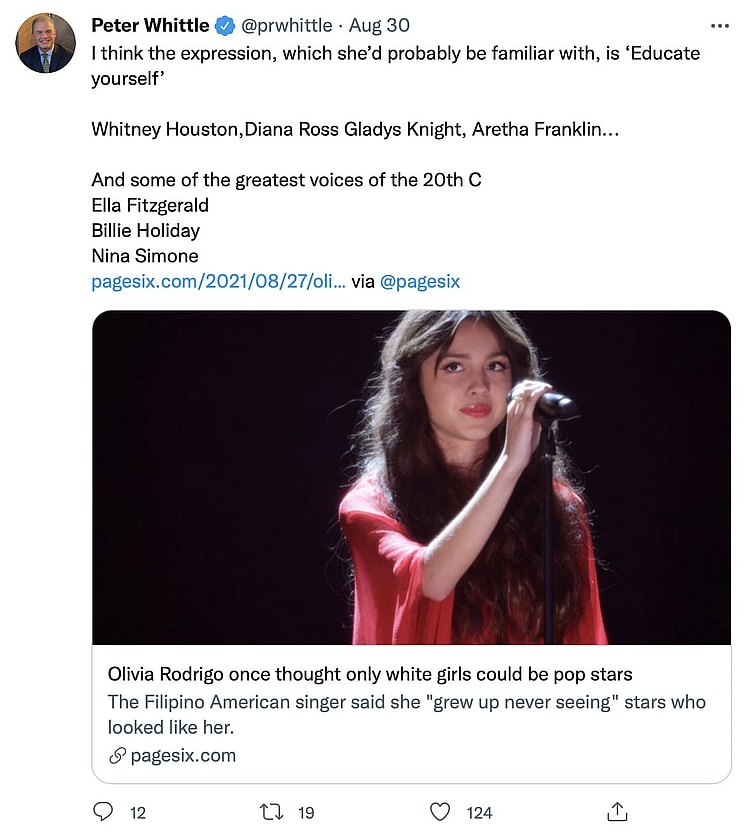Image resolution: width=750 pixels, height=837 pixels.
Task: Click the like count of 124
Action: [480, 813]
